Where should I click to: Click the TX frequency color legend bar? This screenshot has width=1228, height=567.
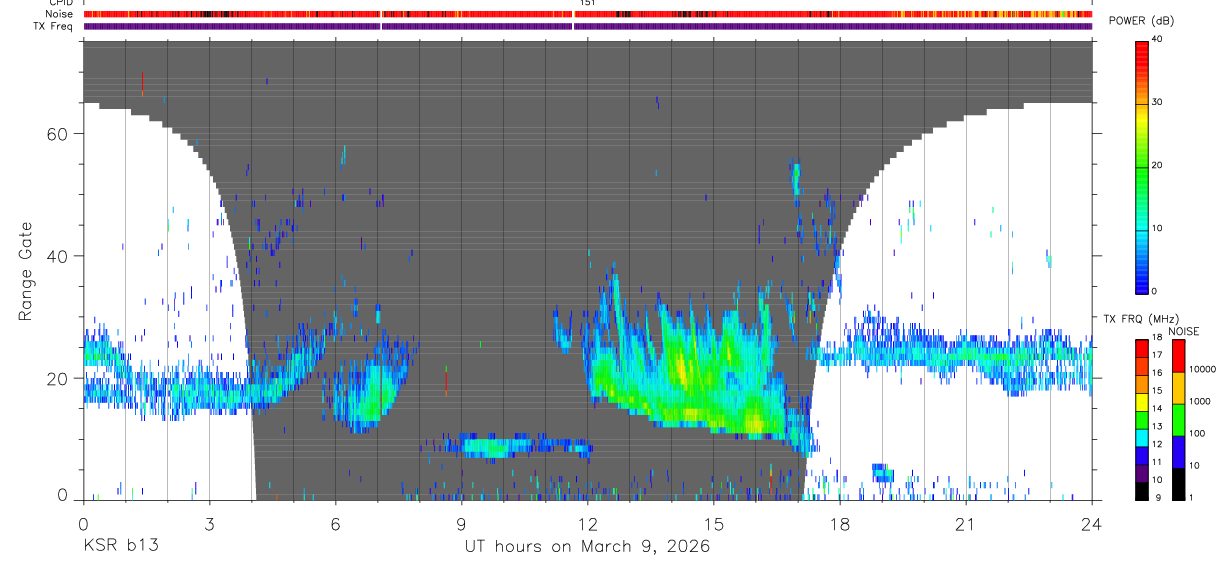click(x=1142, y=419)
